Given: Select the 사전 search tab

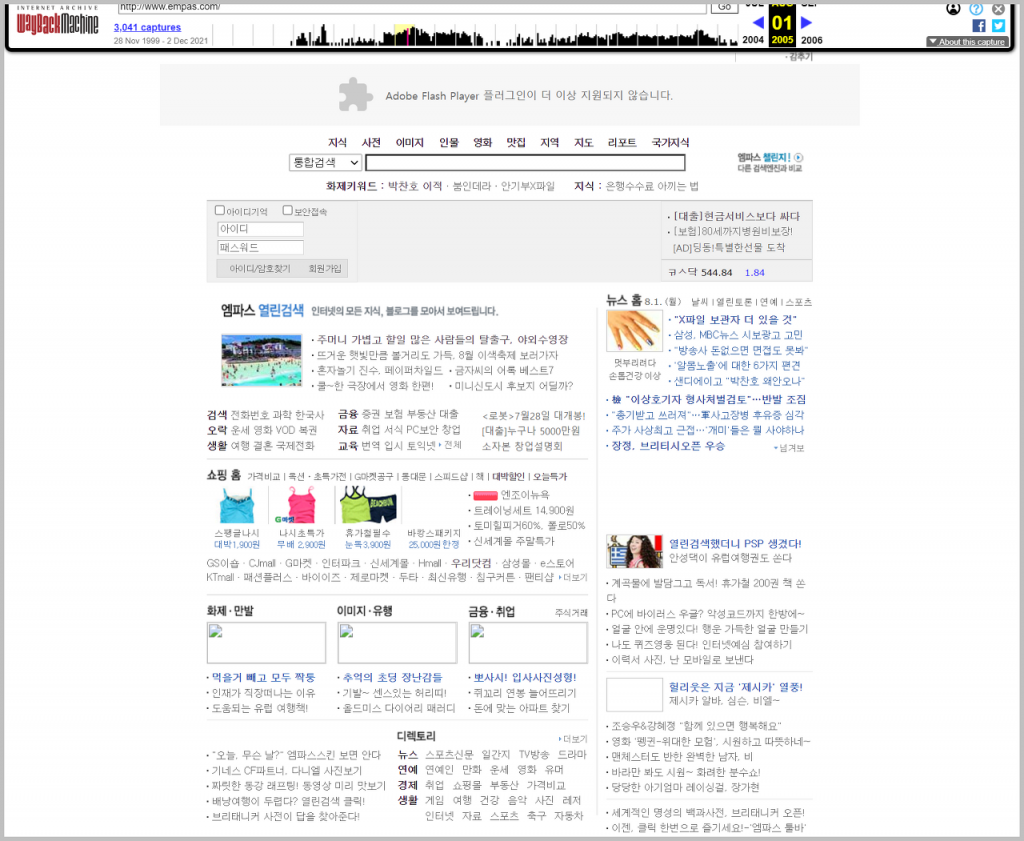Looking at the screenshot, I should point(371,142).
